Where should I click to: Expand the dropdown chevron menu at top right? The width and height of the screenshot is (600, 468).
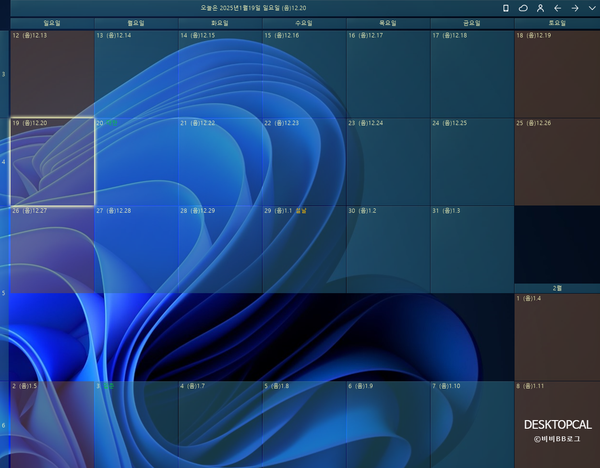(x=592, y=8)
